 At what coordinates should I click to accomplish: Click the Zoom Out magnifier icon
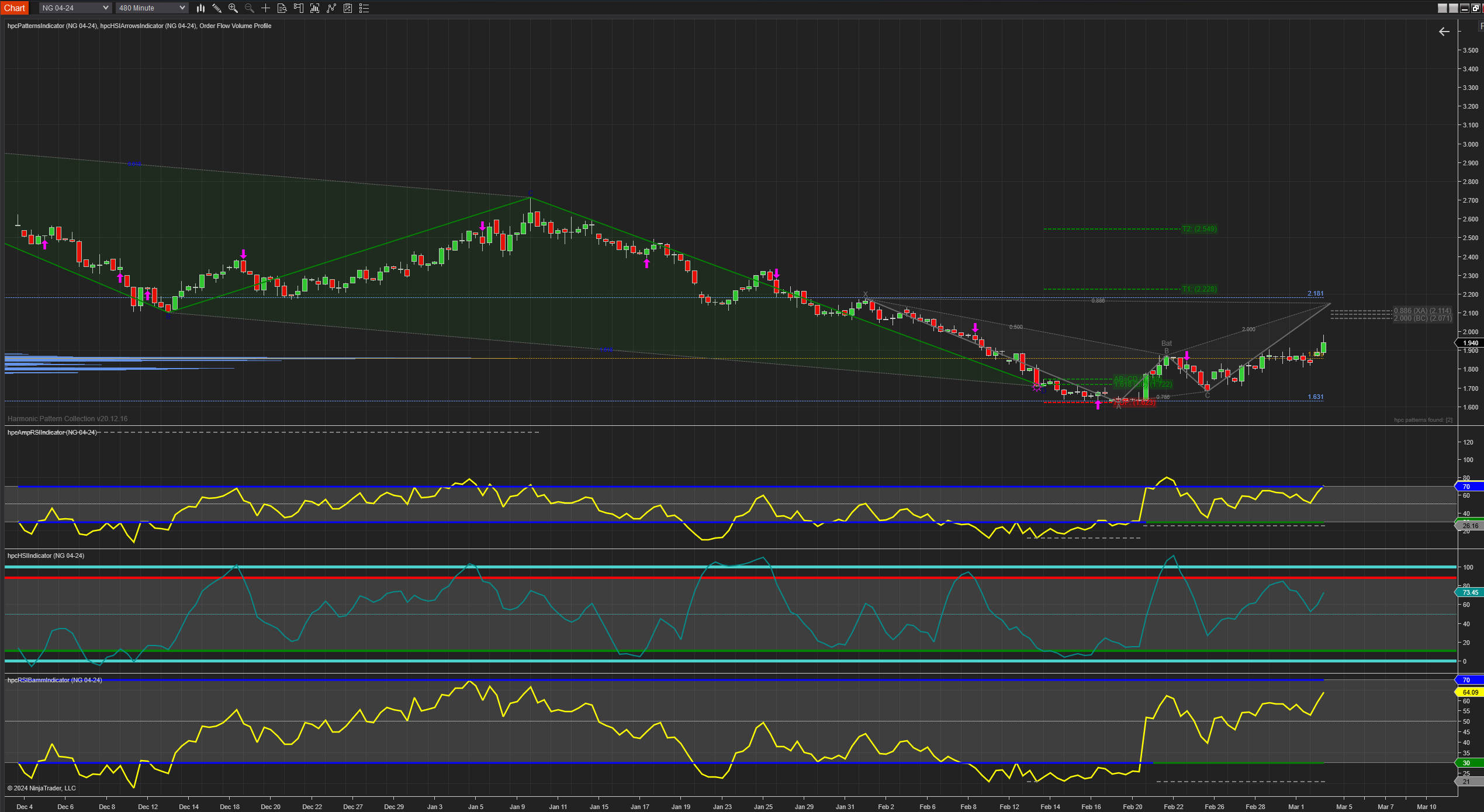[250, 8]
